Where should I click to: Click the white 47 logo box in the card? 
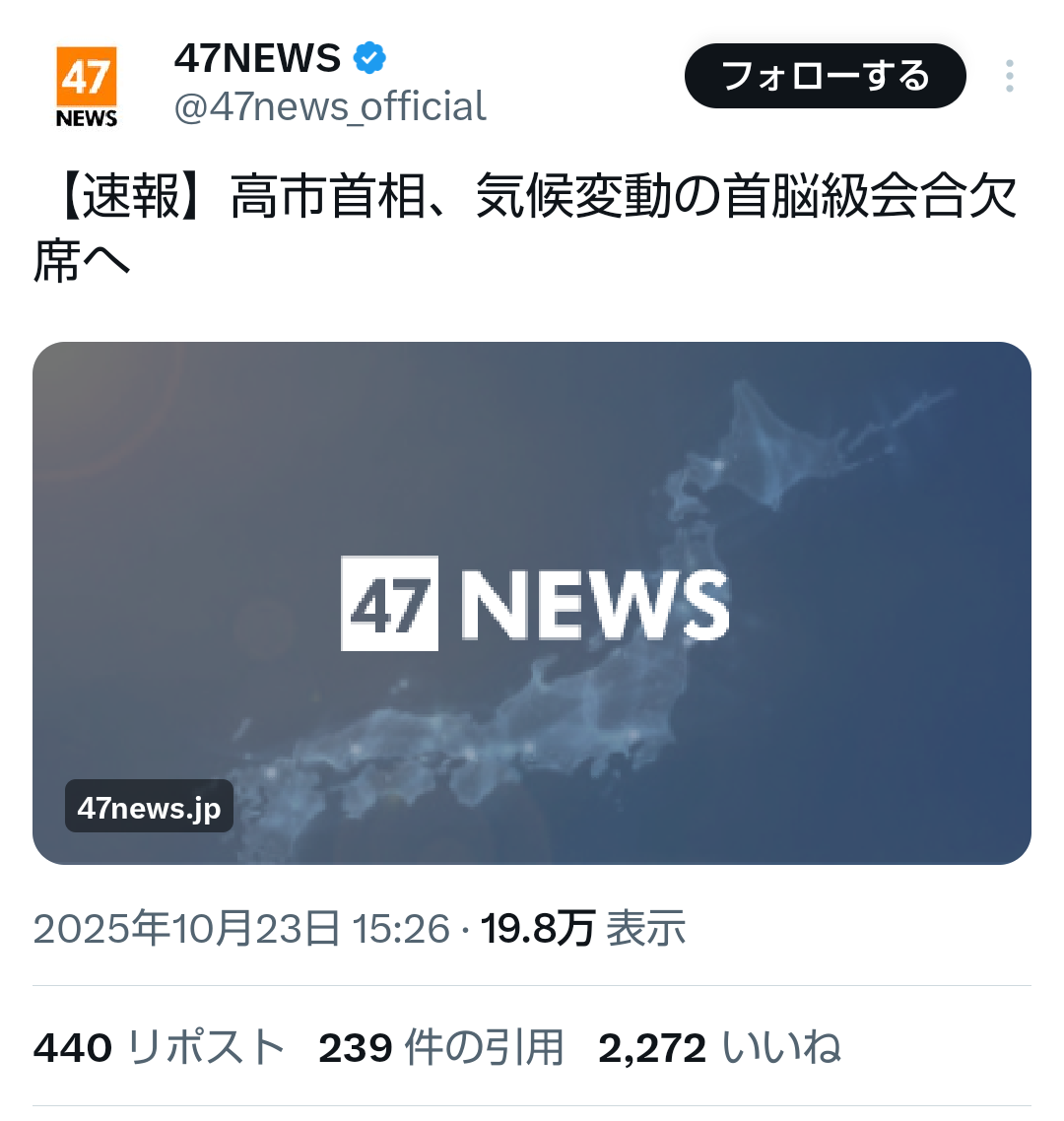coord(389,604)
